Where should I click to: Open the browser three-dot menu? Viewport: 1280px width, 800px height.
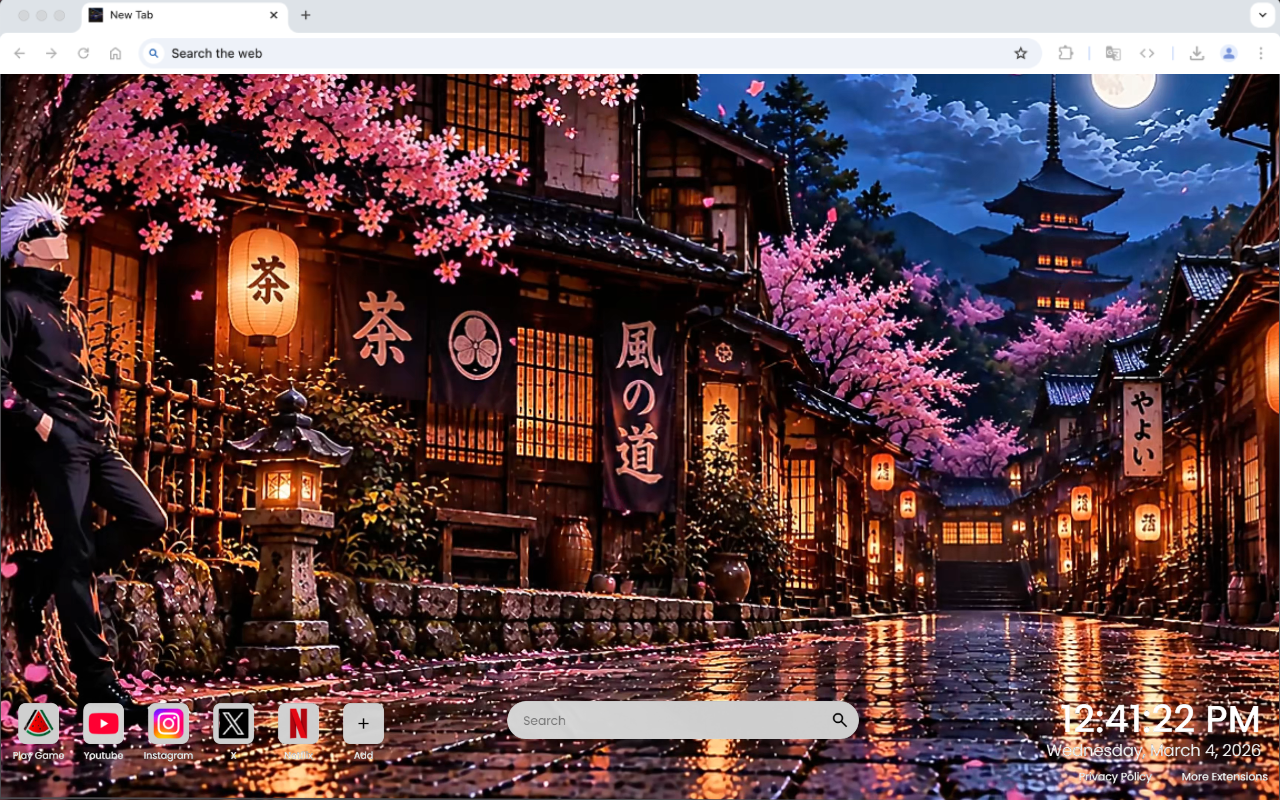(x=1261, y=53)
